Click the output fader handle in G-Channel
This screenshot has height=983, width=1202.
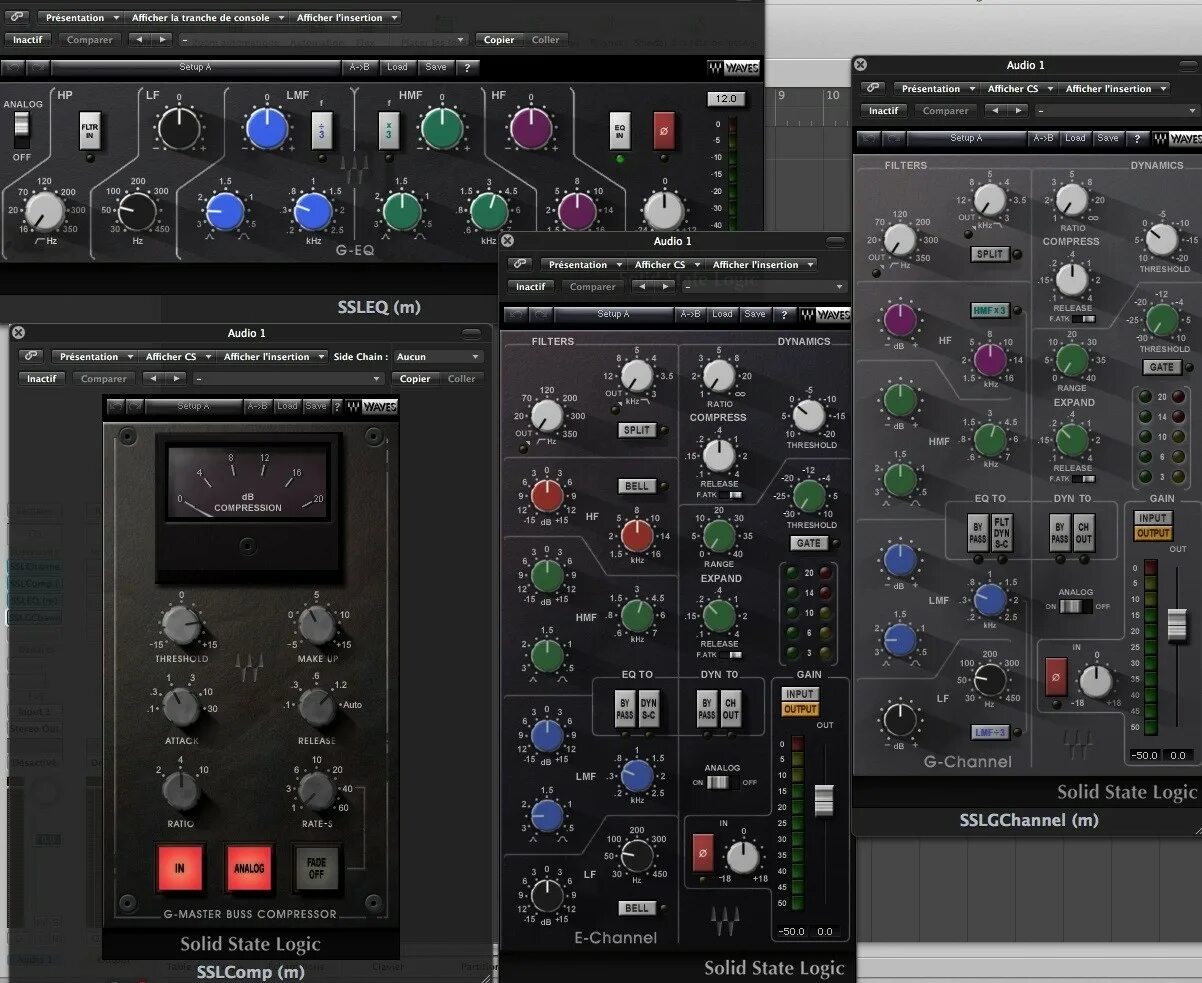[1177, 624]
